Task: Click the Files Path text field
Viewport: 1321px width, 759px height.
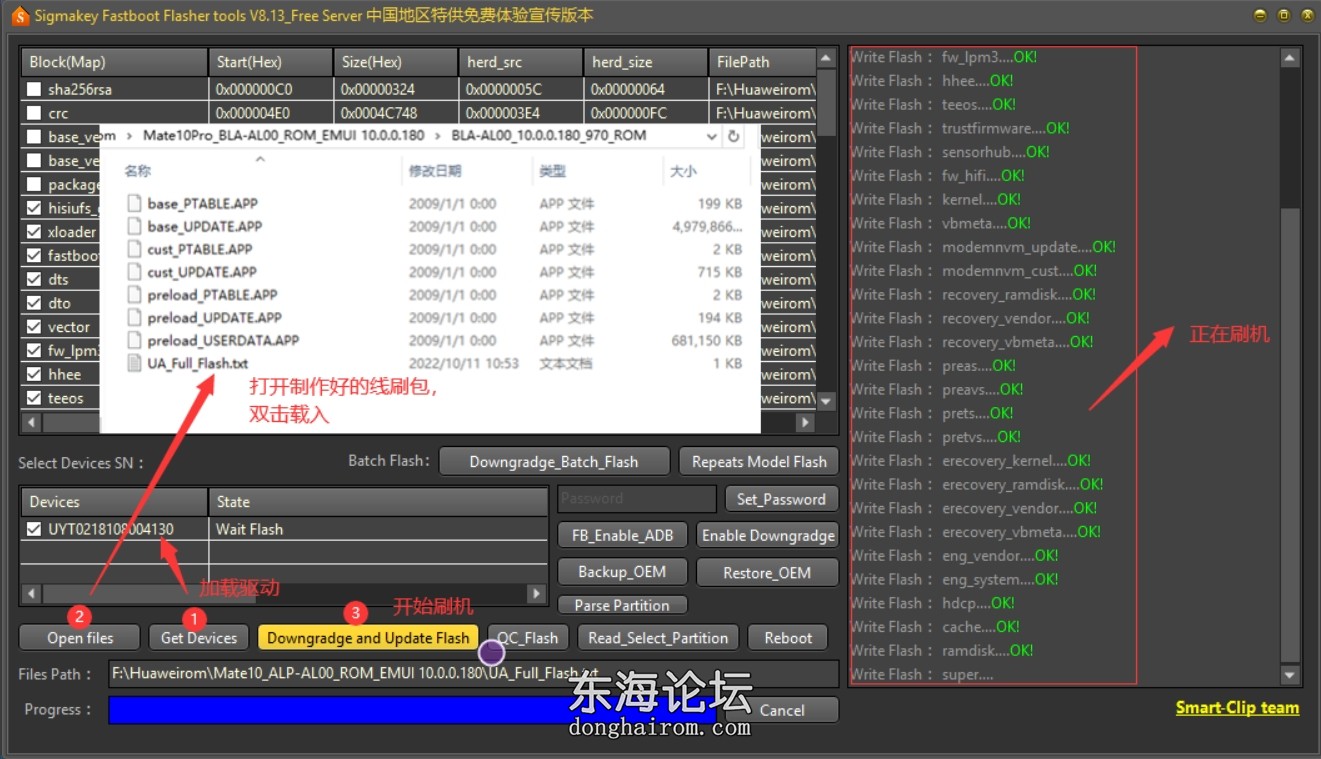Action: click(473, 674)
